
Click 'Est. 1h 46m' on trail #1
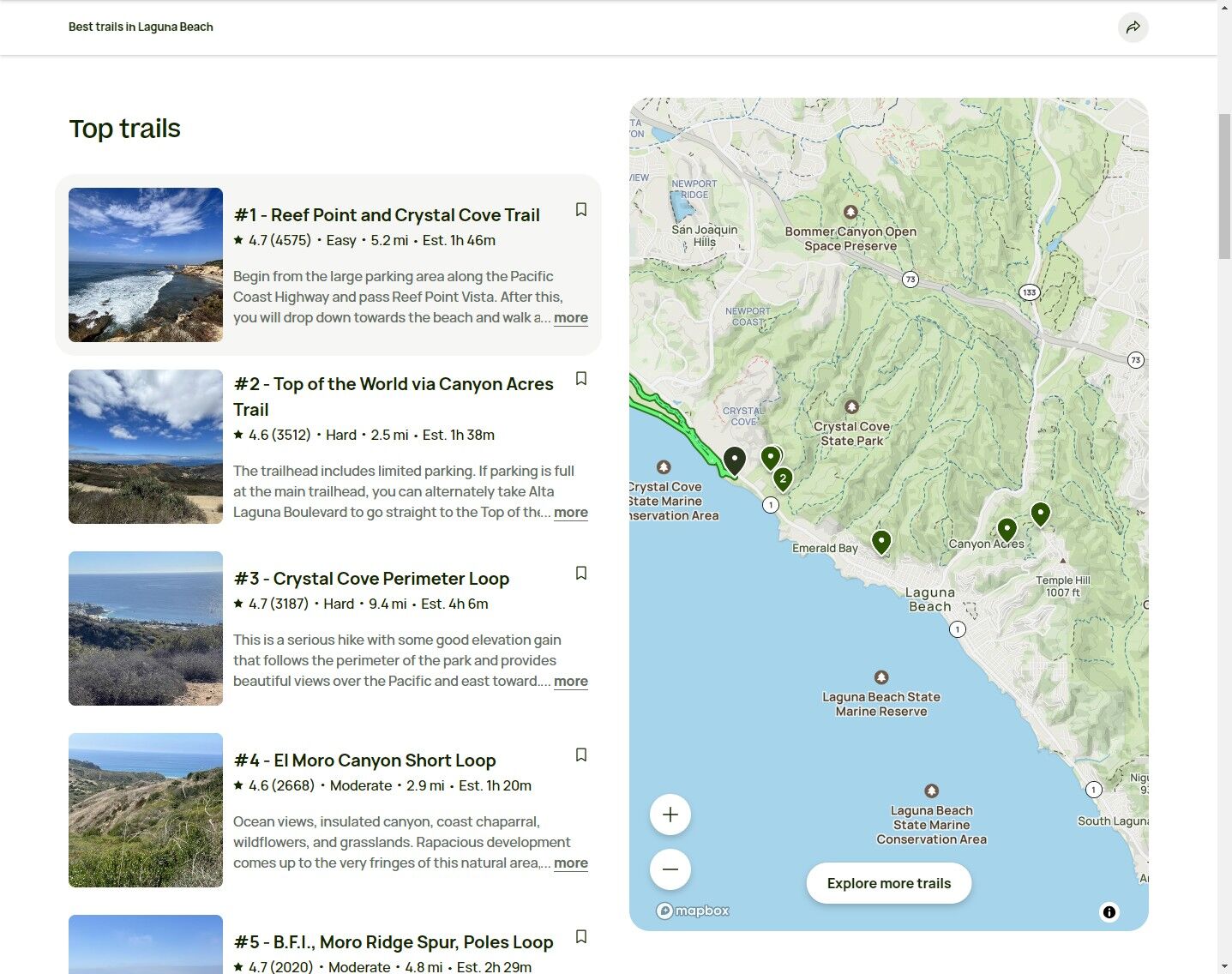click(459, 241)
